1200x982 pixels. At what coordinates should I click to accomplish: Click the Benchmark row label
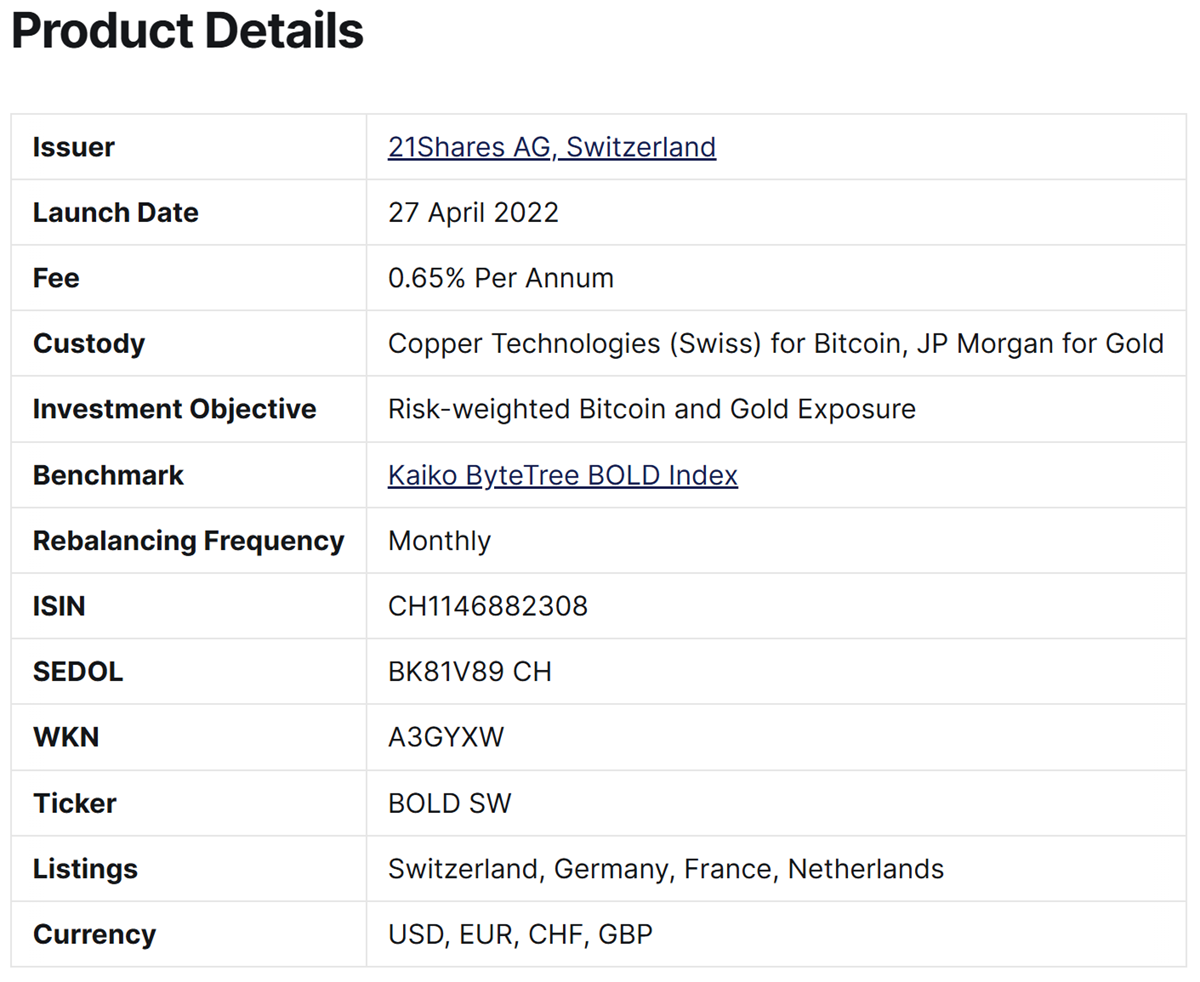(x=108, y=475)
